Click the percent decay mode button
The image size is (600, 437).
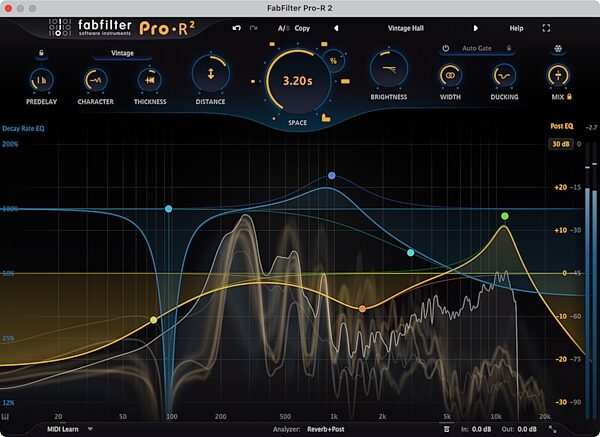pyautogui.click(x=333, y=61)
